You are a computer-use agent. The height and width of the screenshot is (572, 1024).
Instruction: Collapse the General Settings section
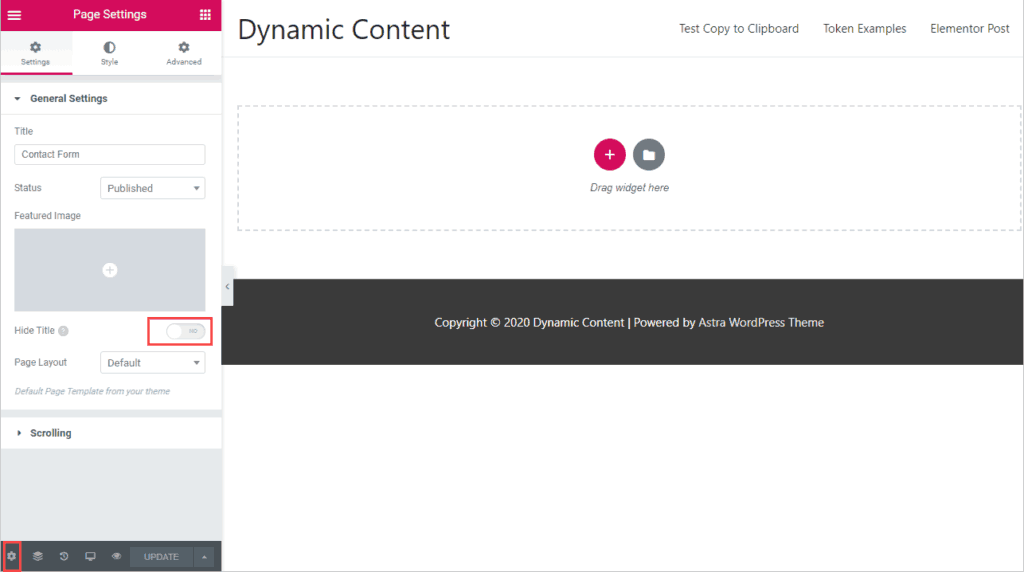point(68,99)
